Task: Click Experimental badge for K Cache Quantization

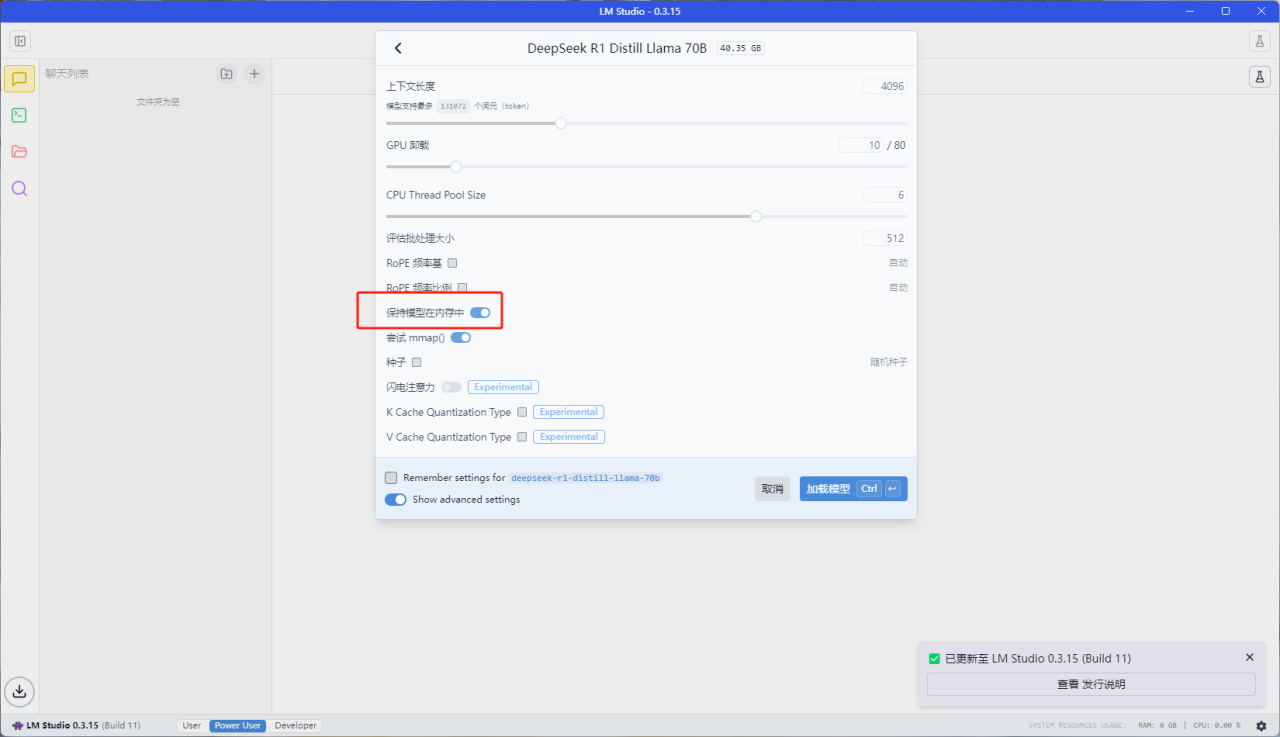Action: pos(568,412)
